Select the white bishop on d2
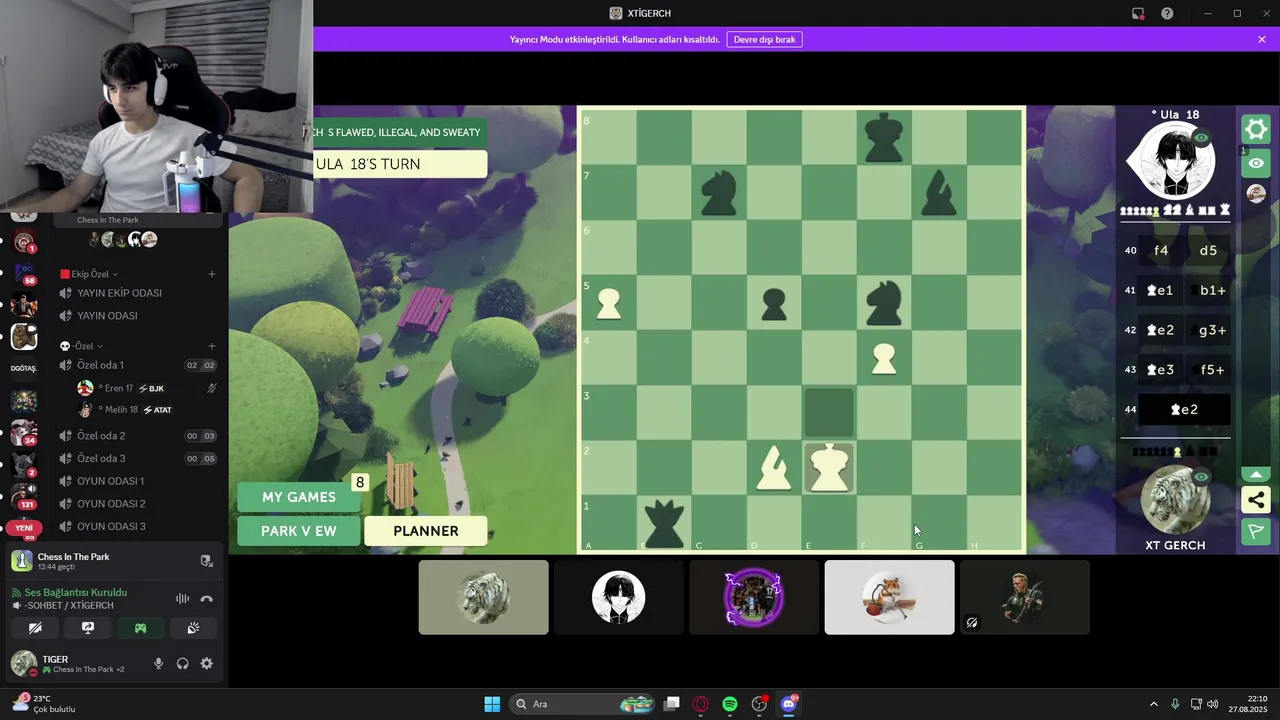This screenshot has width=1280, height=720. point(774,467)
